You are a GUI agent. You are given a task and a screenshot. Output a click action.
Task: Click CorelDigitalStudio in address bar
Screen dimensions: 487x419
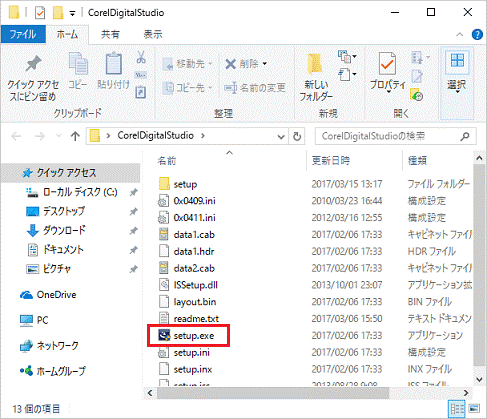point(155,136)
